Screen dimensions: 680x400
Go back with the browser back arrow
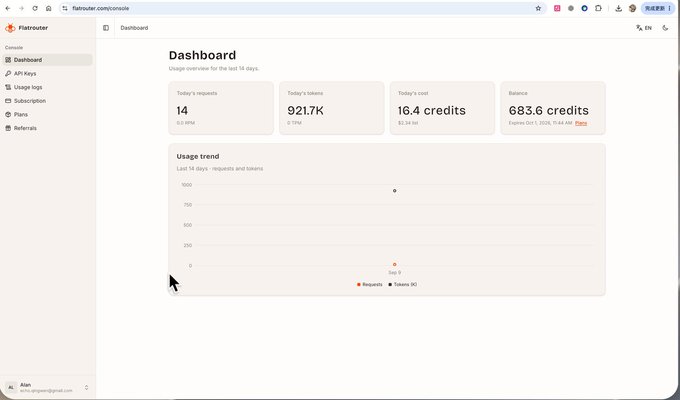pos(8,8)
